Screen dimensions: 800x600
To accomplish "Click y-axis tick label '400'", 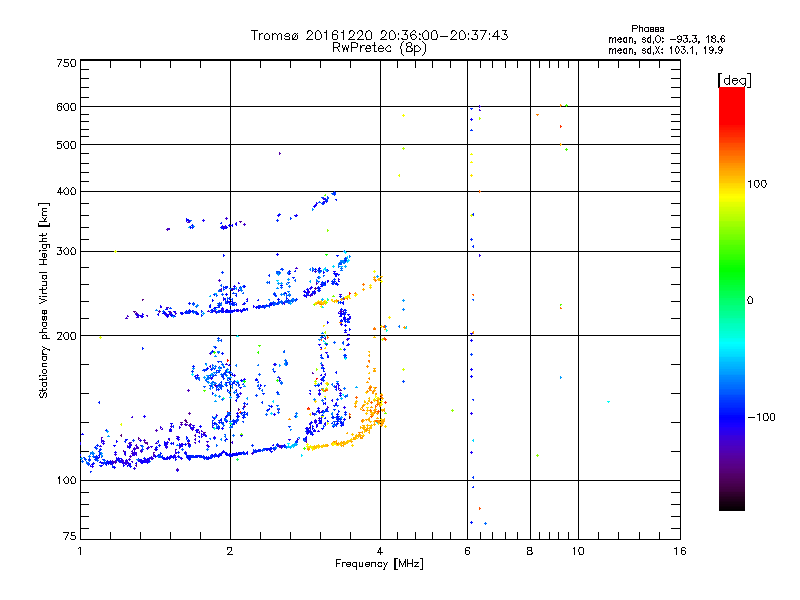I will pos(66,191).
